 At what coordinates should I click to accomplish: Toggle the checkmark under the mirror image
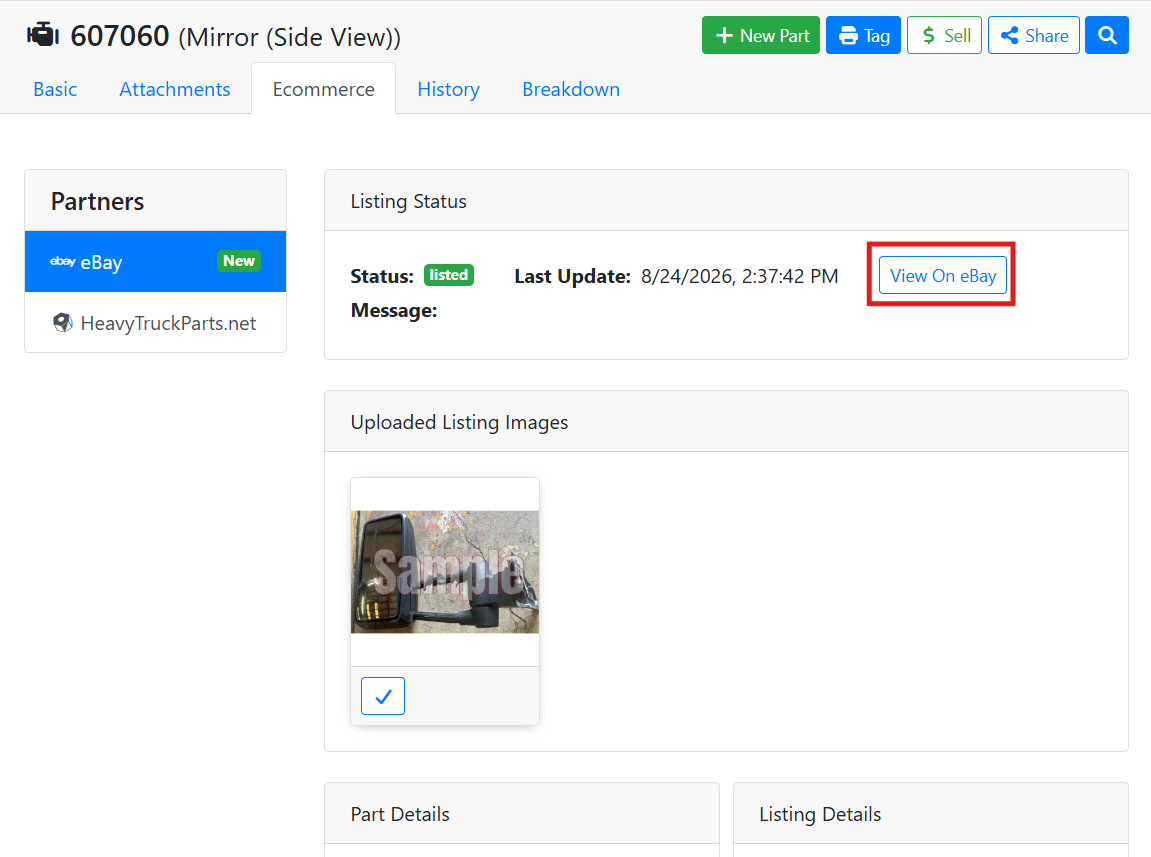(382, 696)
